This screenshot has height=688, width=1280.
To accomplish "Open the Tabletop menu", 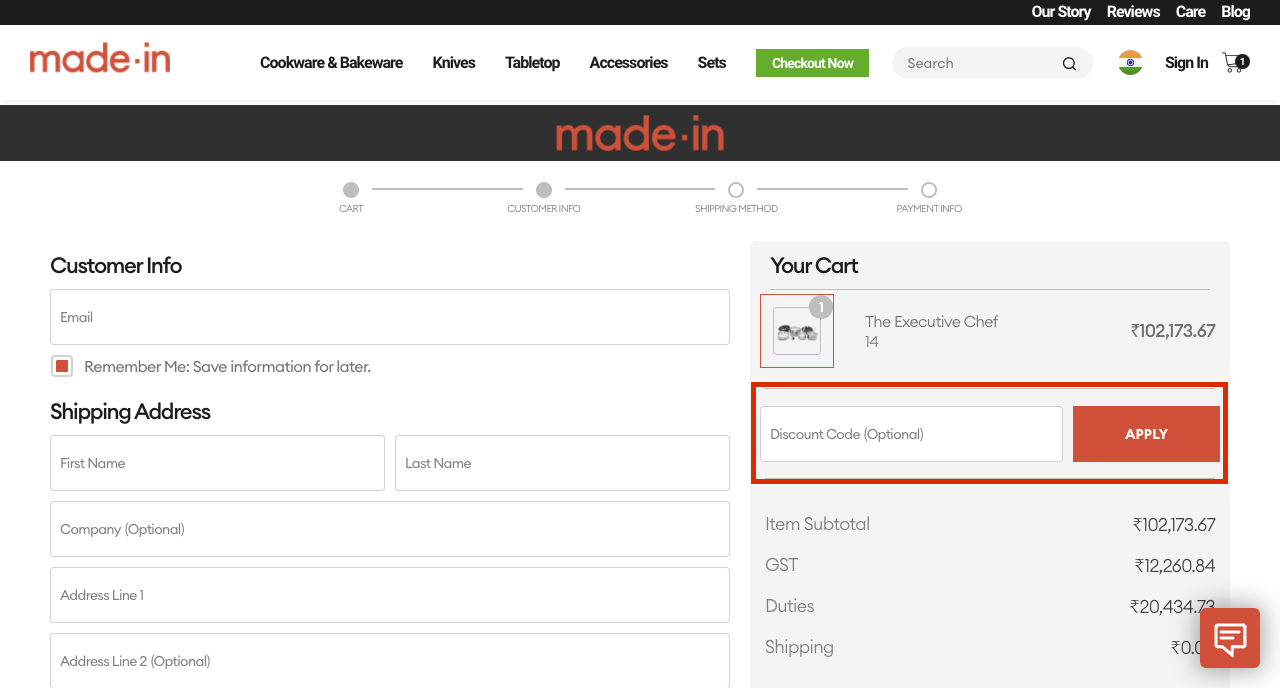I will (x=532, y=63).
